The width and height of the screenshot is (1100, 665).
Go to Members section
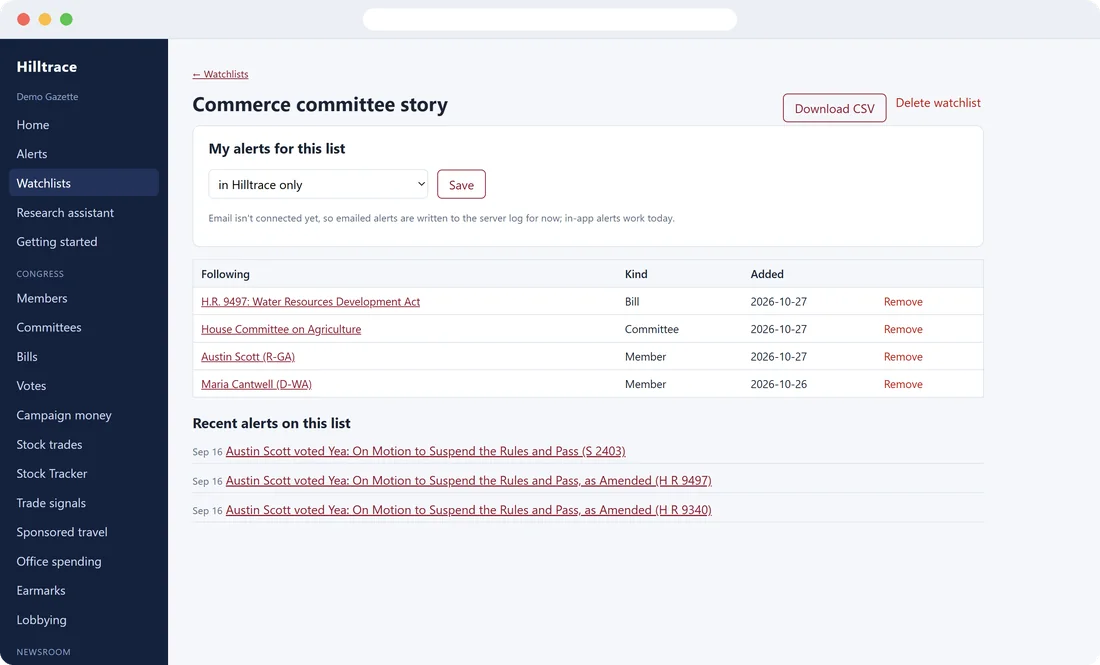[x=42, y=298]
